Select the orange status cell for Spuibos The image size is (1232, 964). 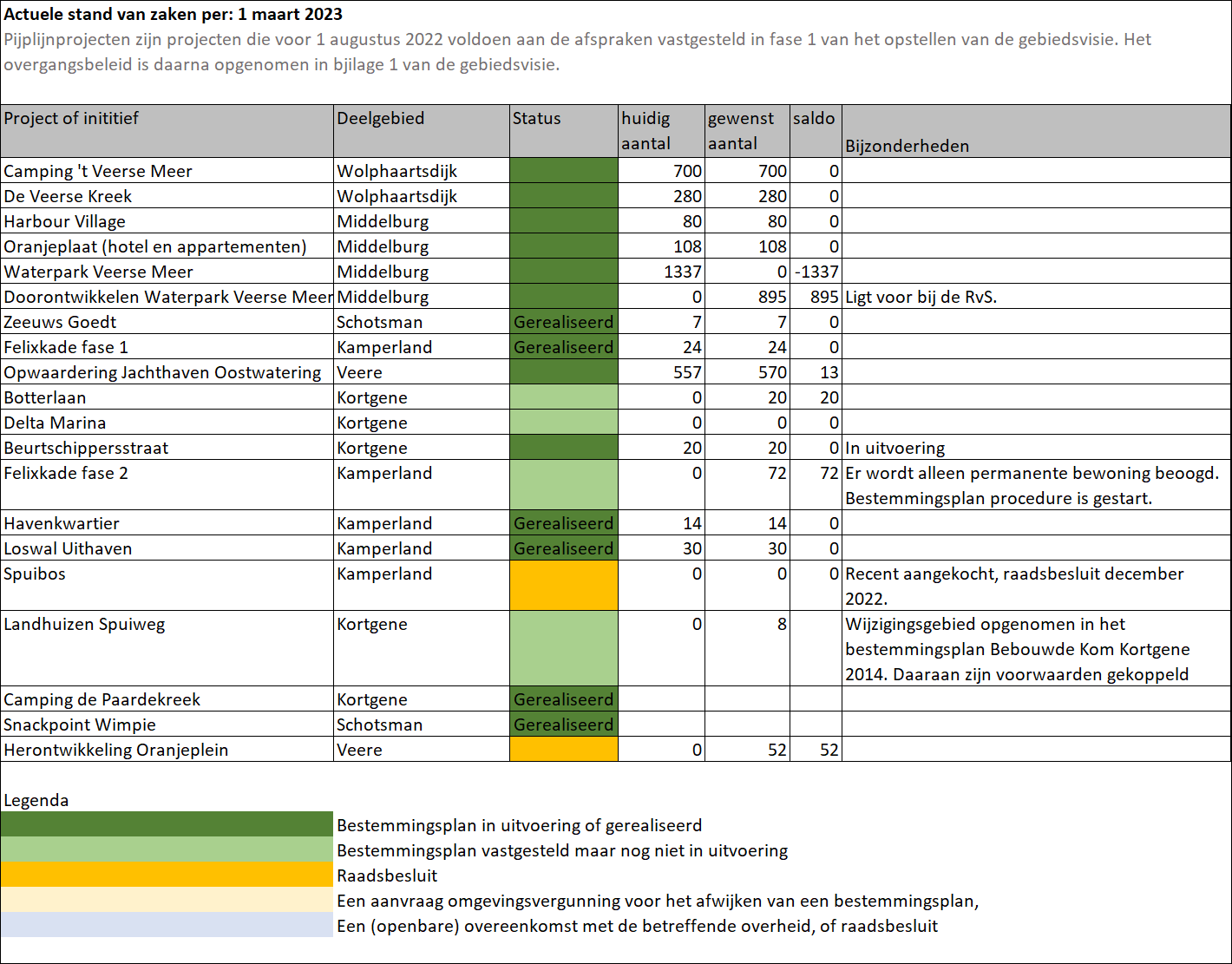(563, 586)
